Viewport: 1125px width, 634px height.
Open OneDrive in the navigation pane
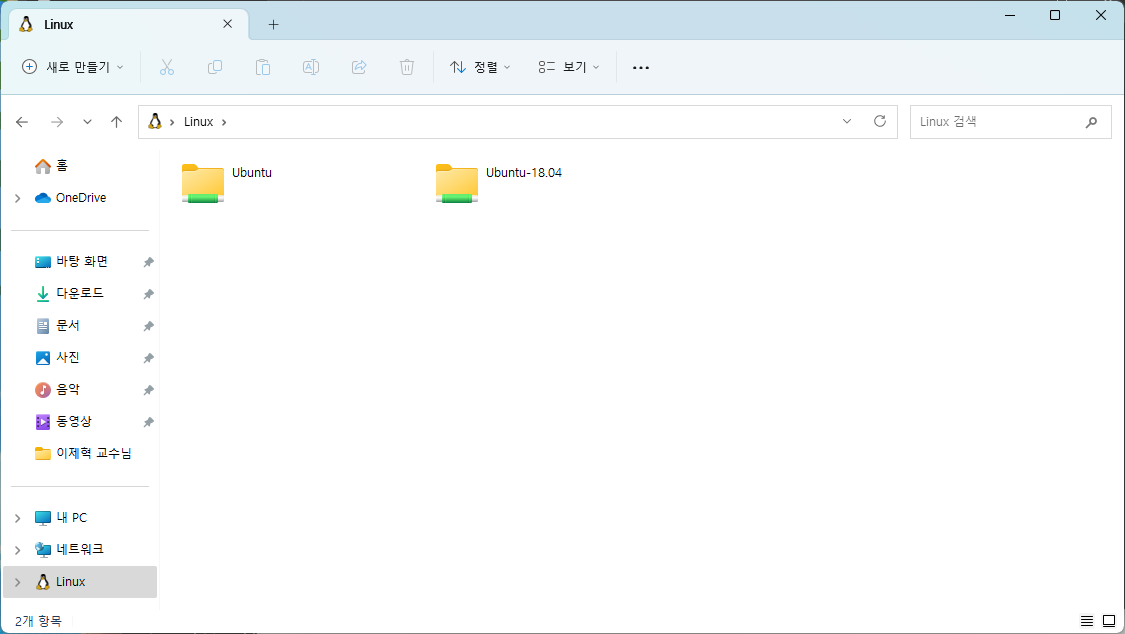pos(70,198)
